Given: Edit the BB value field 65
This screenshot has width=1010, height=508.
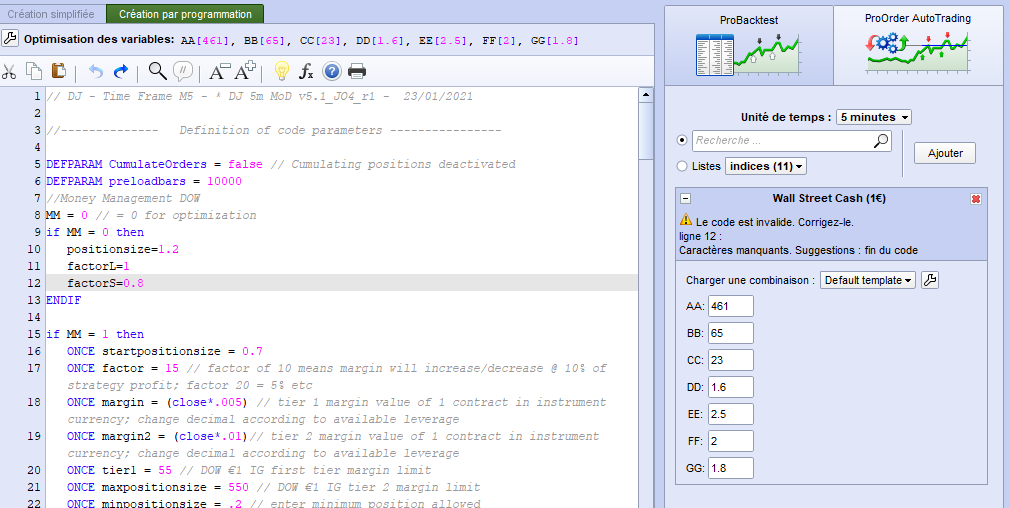Looking at the screenshot, I should [730, 334].
